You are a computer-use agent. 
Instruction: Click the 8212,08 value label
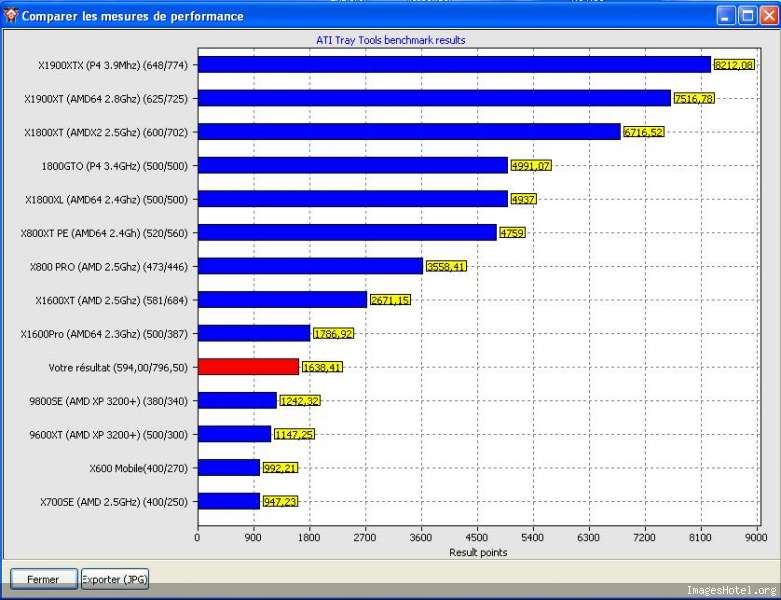pos(733,65)
